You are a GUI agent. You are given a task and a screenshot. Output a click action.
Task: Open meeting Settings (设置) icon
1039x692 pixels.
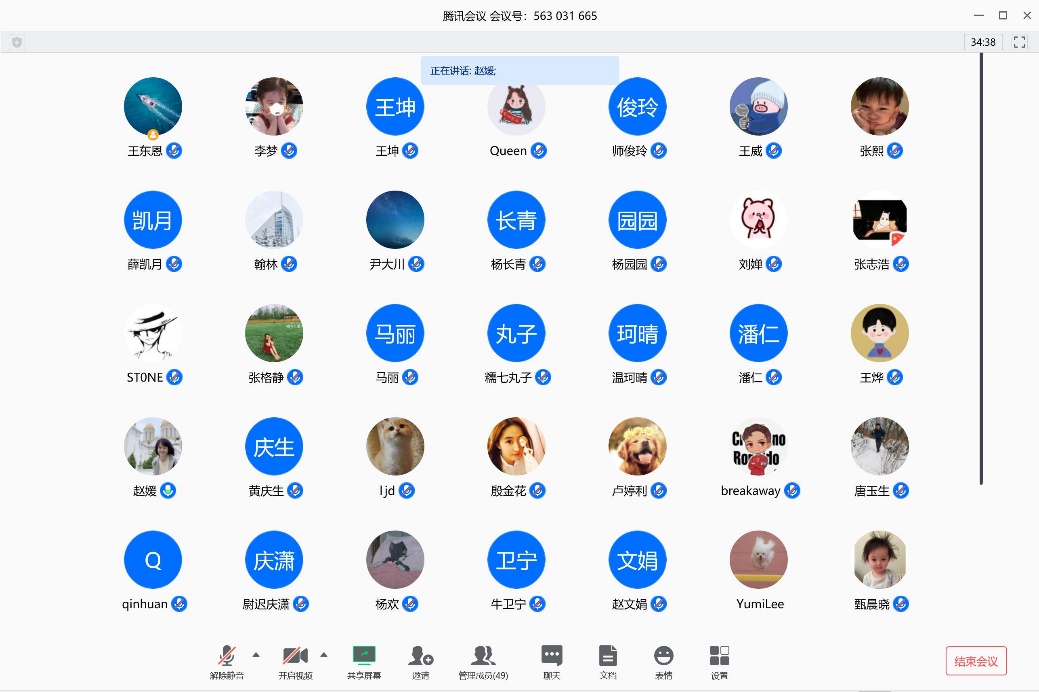point(719,662)
